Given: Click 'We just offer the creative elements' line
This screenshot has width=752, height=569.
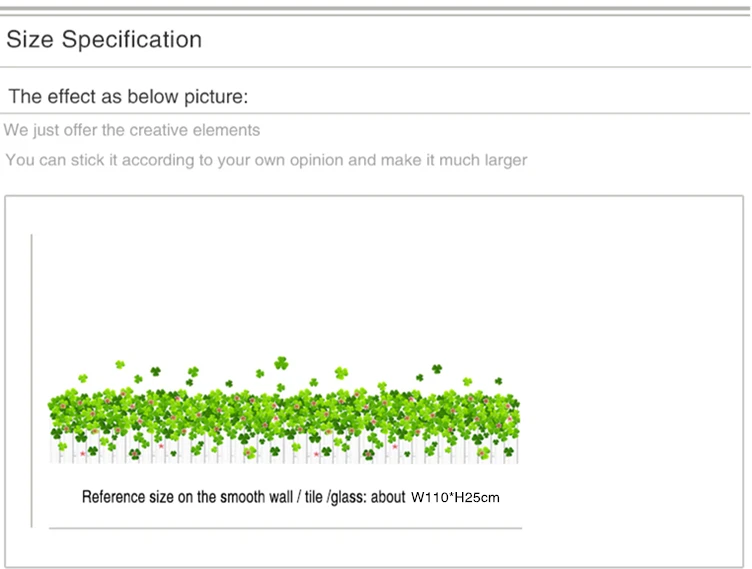Looking at the screenshot, I should click(x=132, y=130).
